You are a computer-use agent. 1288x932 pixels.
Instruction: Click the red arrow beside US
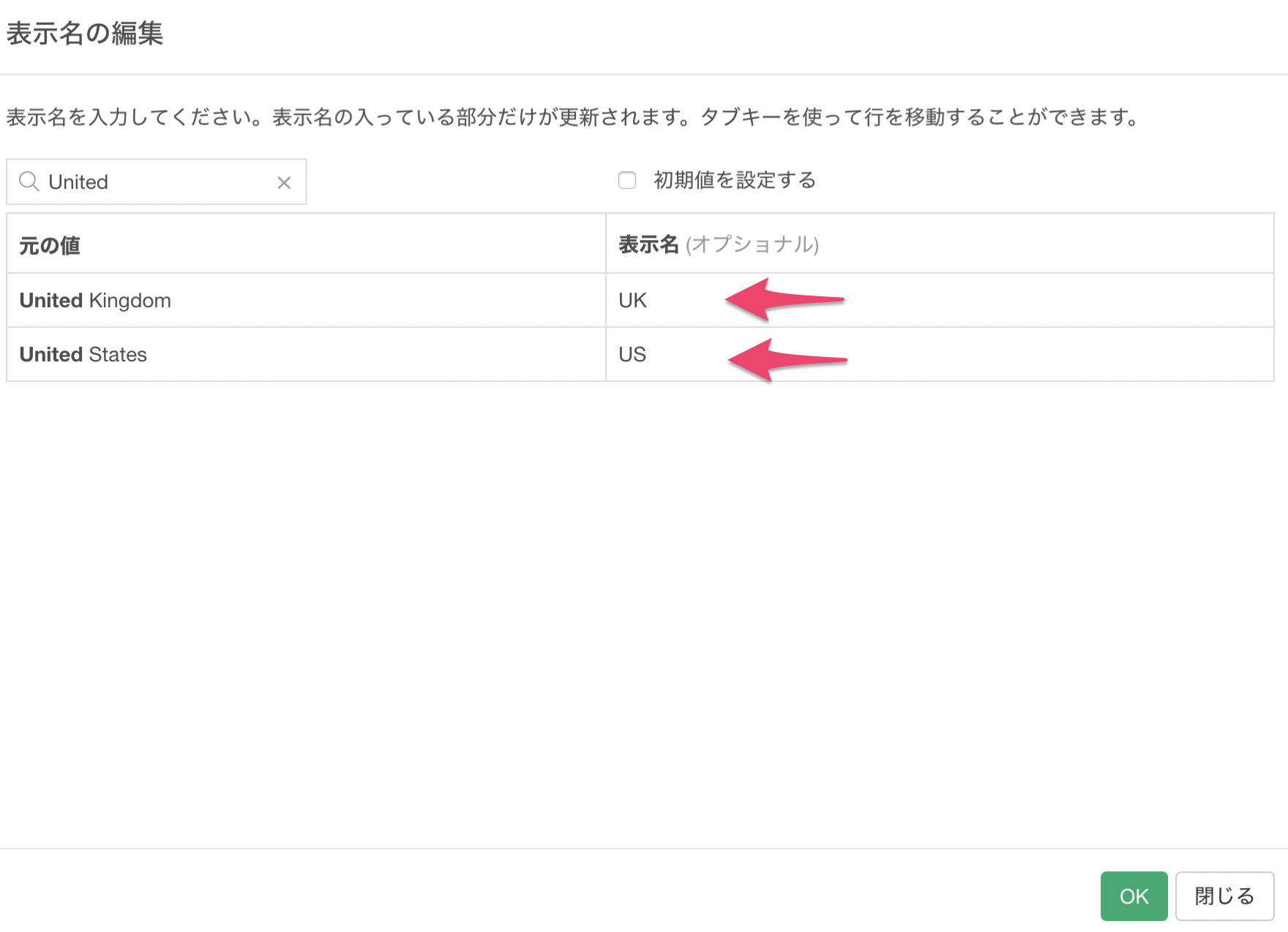(x=786, y=360)
